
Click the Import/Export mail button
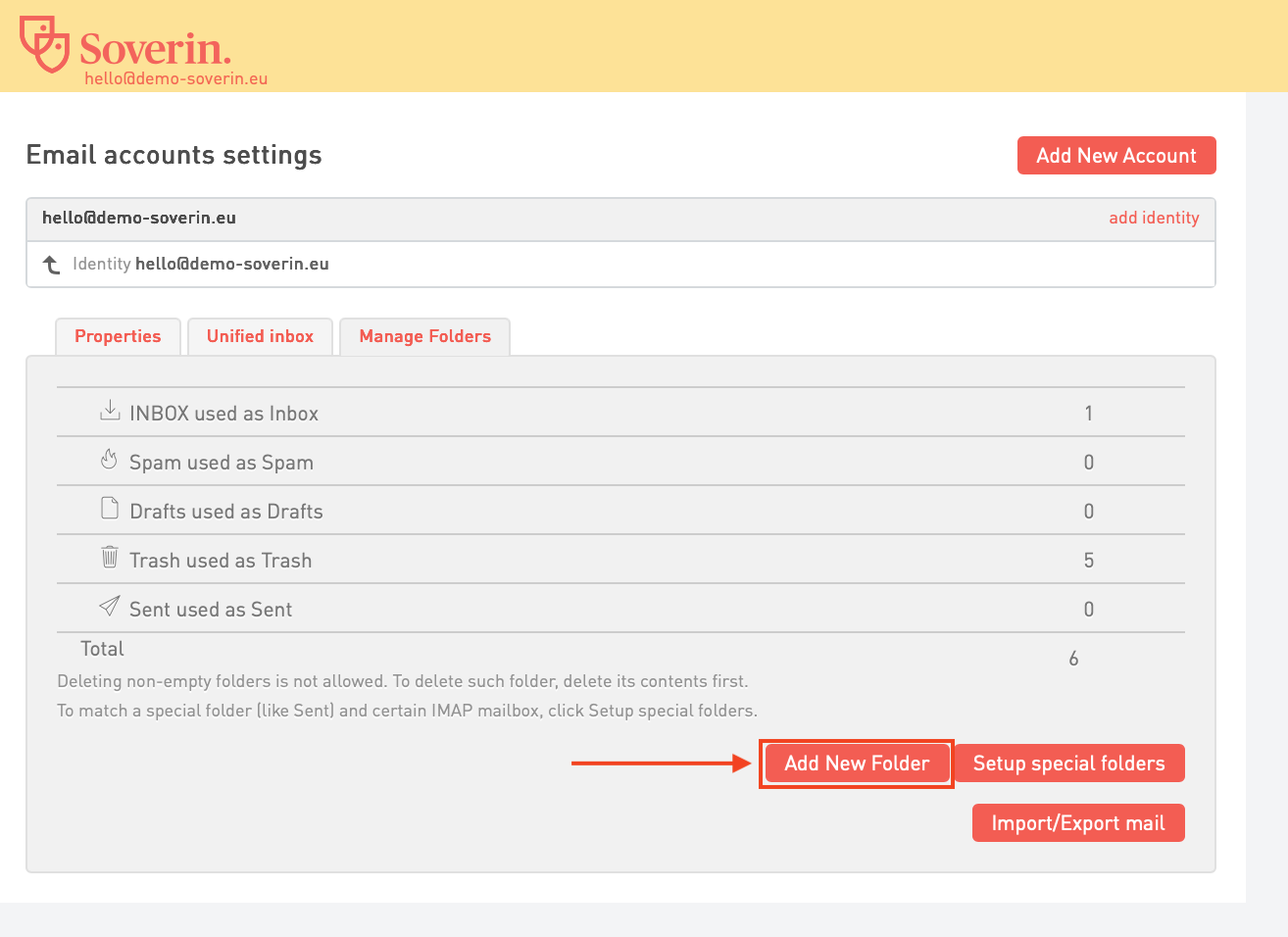point(1077,823)
